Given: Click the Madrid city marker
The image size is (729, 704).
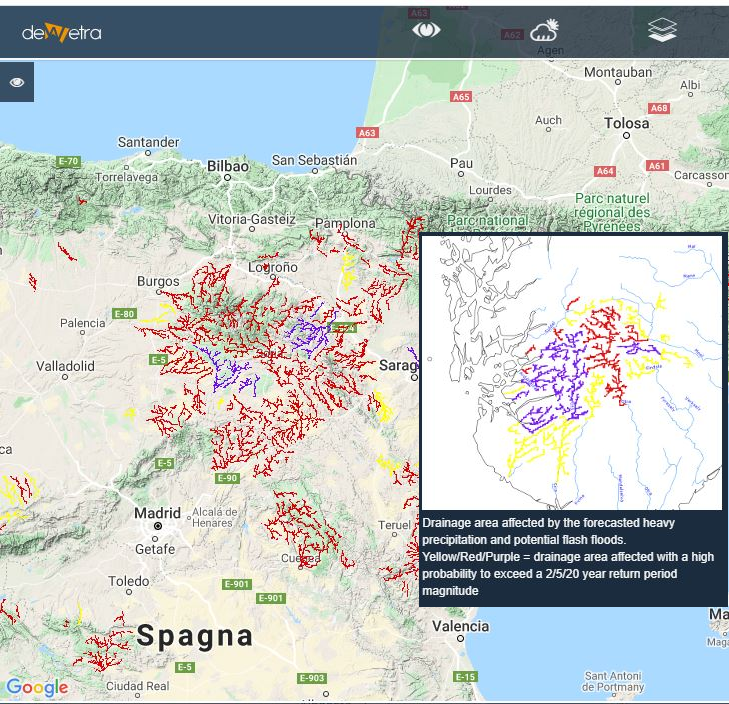Looking at the screenshot, I should tap(157, 525).
